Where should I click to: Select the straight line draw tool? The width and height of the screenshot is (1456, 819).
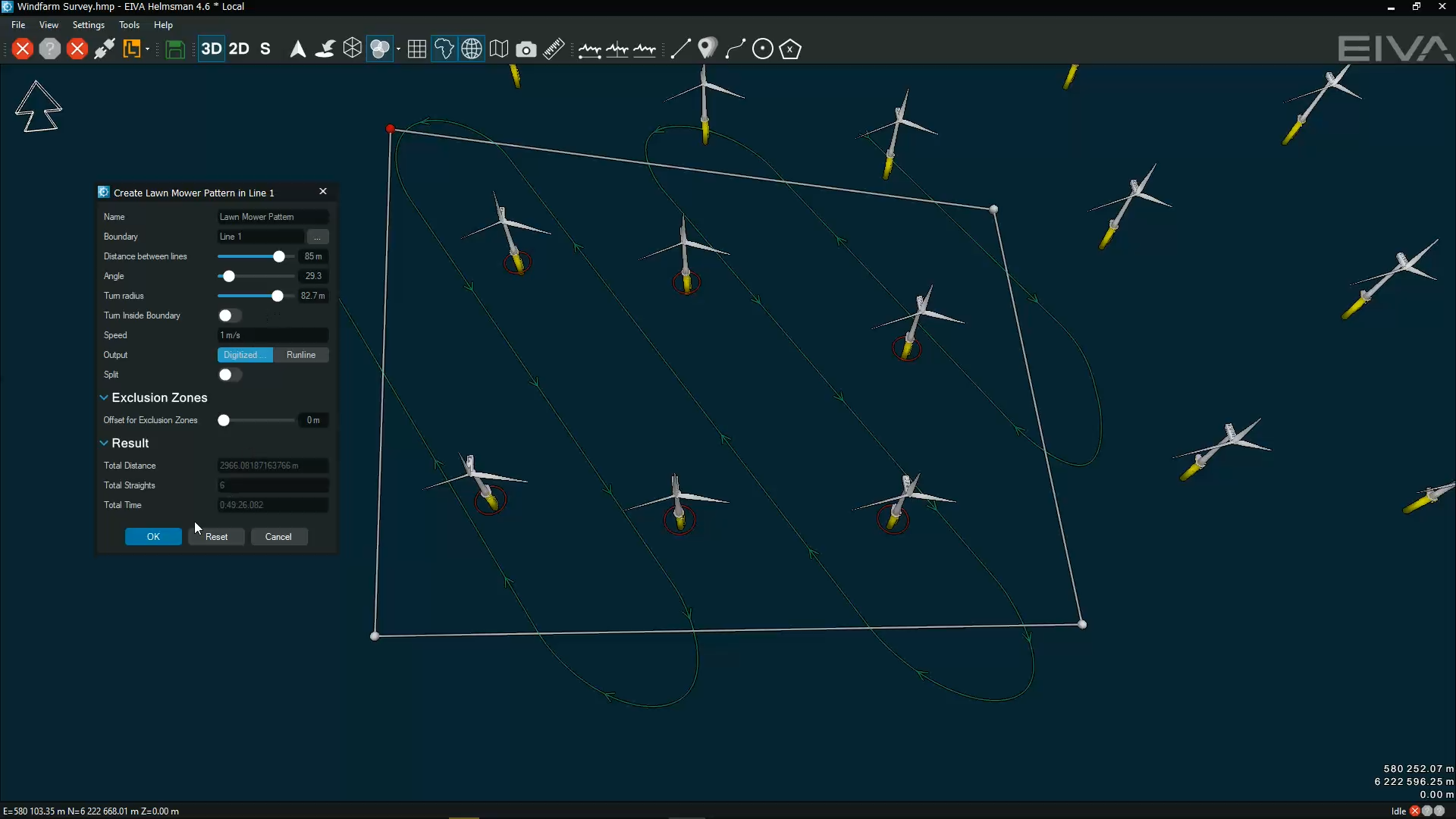point(680,49)
